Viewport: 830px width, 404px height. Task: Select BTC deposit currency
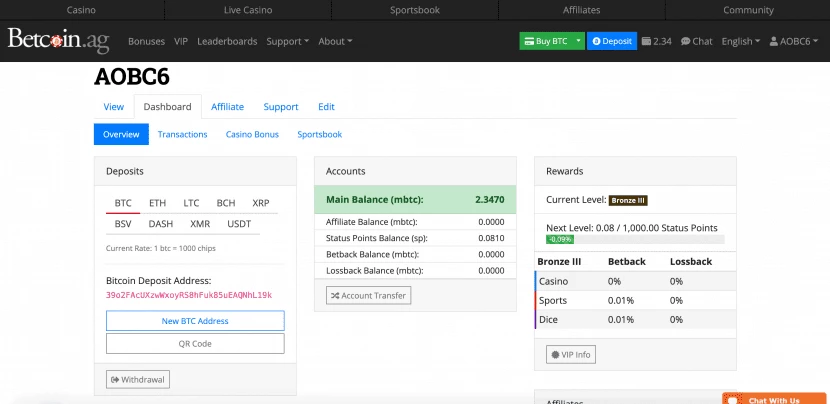click(123, 203)
